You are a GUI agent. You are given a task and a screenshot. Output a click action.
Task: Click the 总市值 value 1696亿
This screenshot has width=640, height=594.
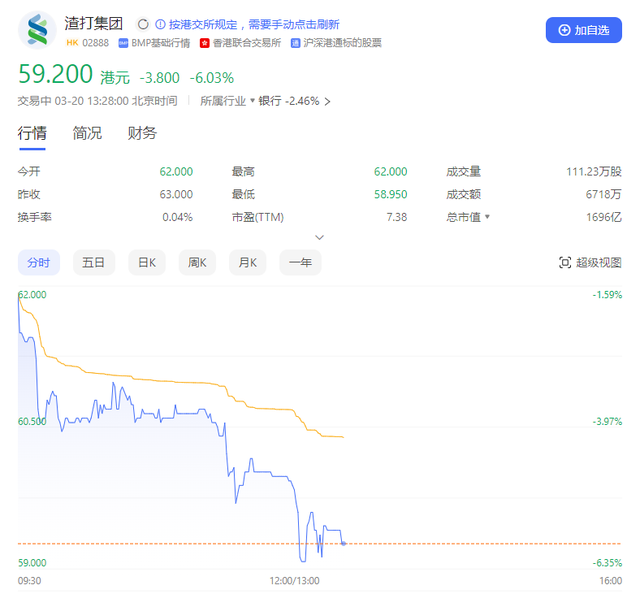coord(604,217)
